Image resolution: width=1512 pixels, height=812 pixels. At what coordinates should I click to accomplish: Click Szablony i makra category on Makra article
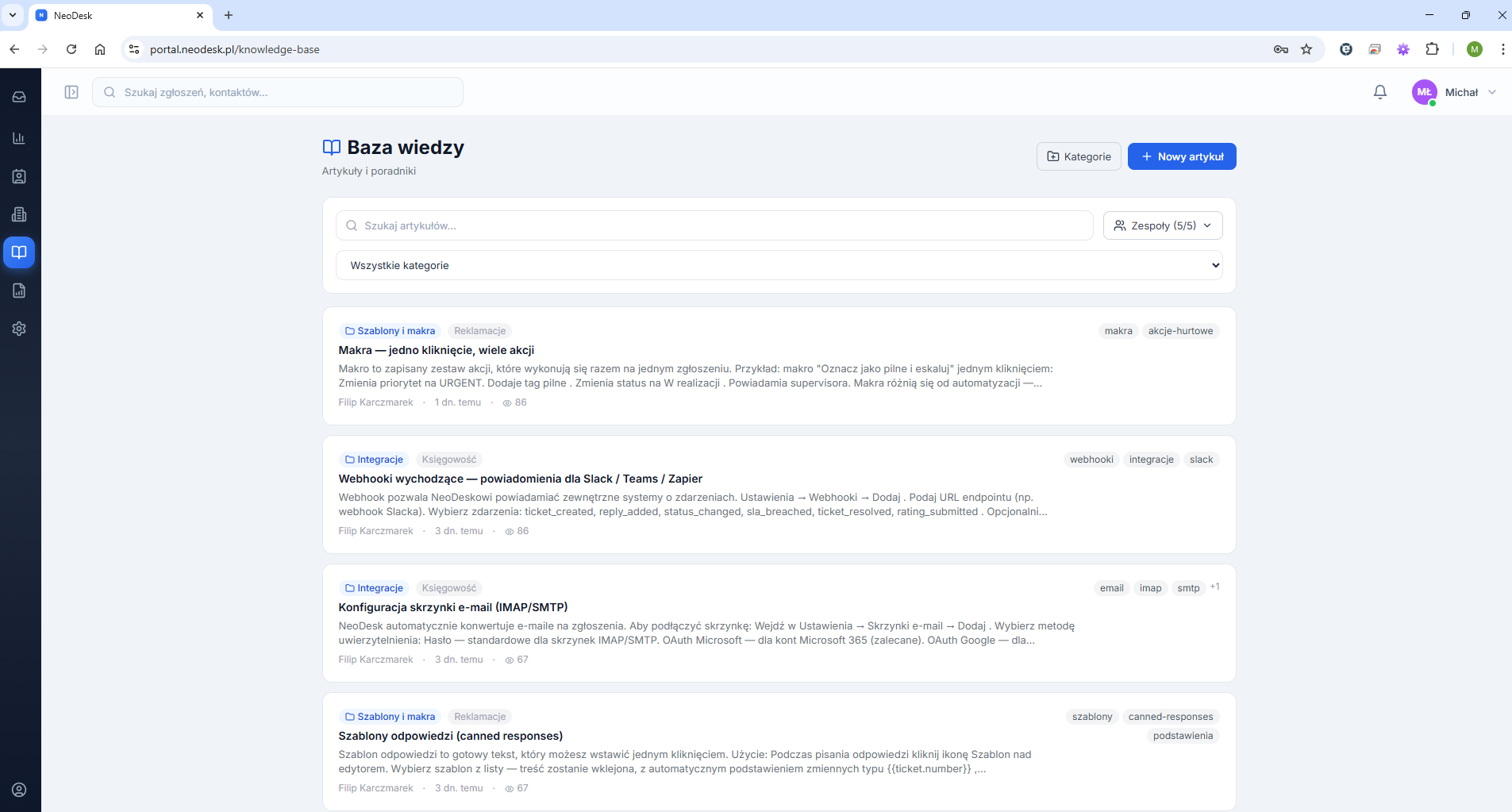(390, 331)
